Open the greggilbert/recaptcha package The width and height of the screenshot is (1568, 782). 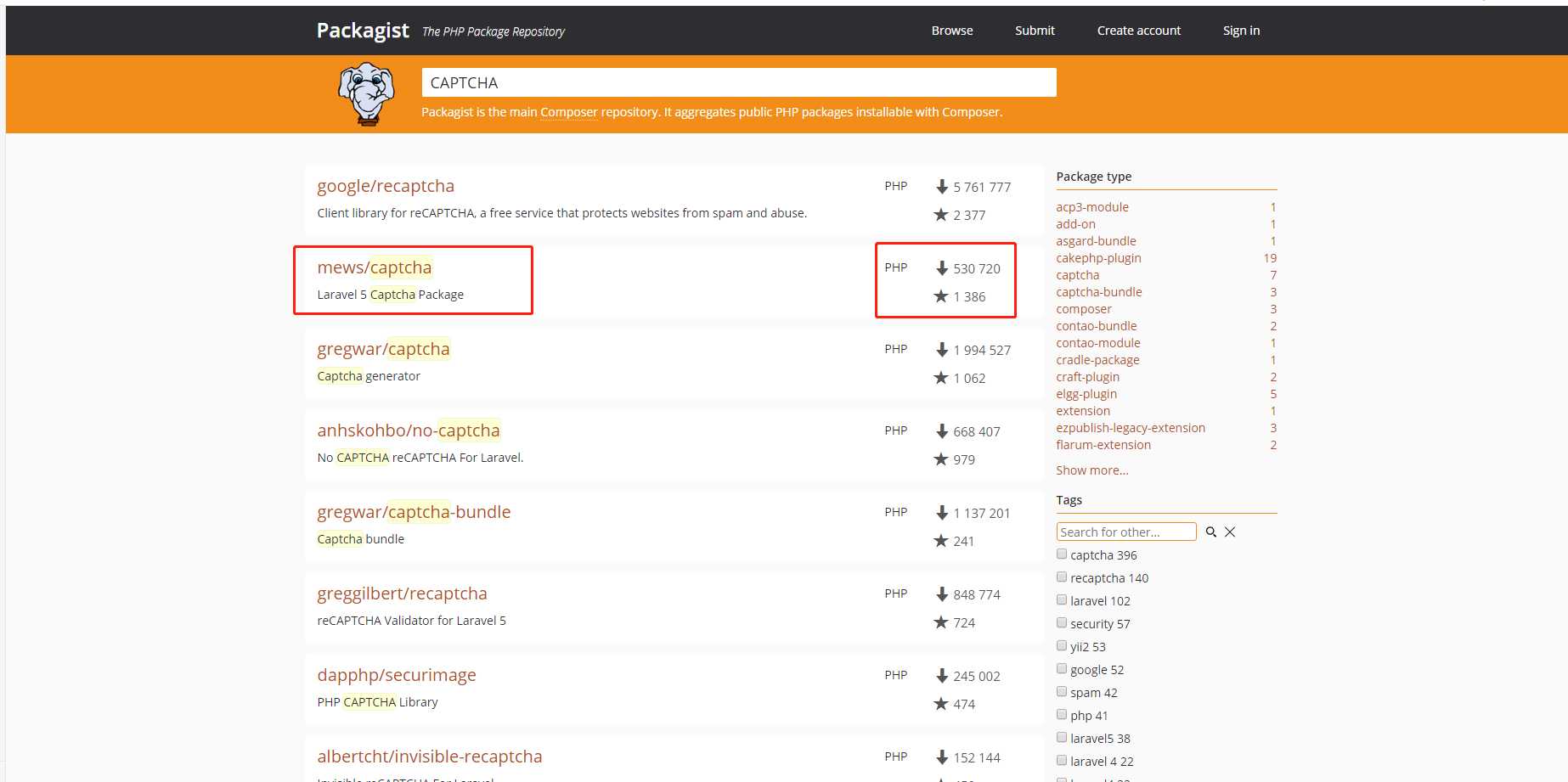click(x=402, y=594)
